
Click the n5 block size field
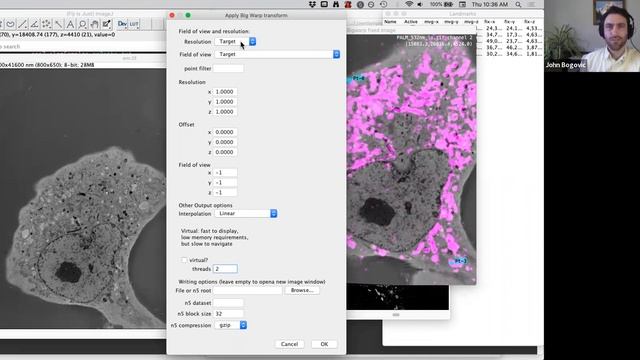pyautogui.click(x=228, y=314)
